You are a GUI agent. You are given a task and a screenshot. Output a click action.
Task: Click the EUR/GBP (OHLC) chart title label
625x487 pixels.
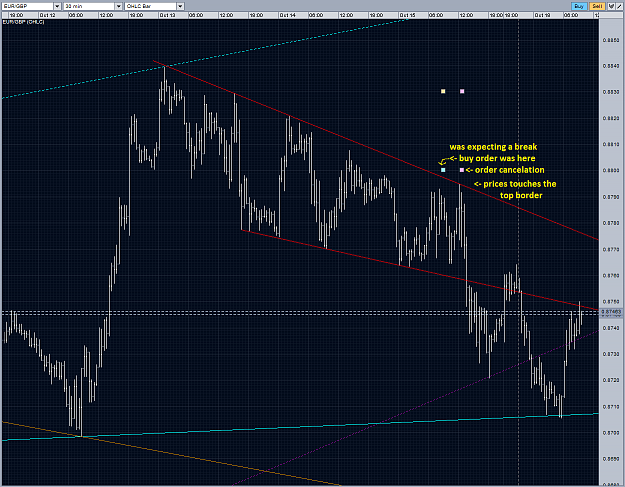pyautogui.click(x=24, y=22)
